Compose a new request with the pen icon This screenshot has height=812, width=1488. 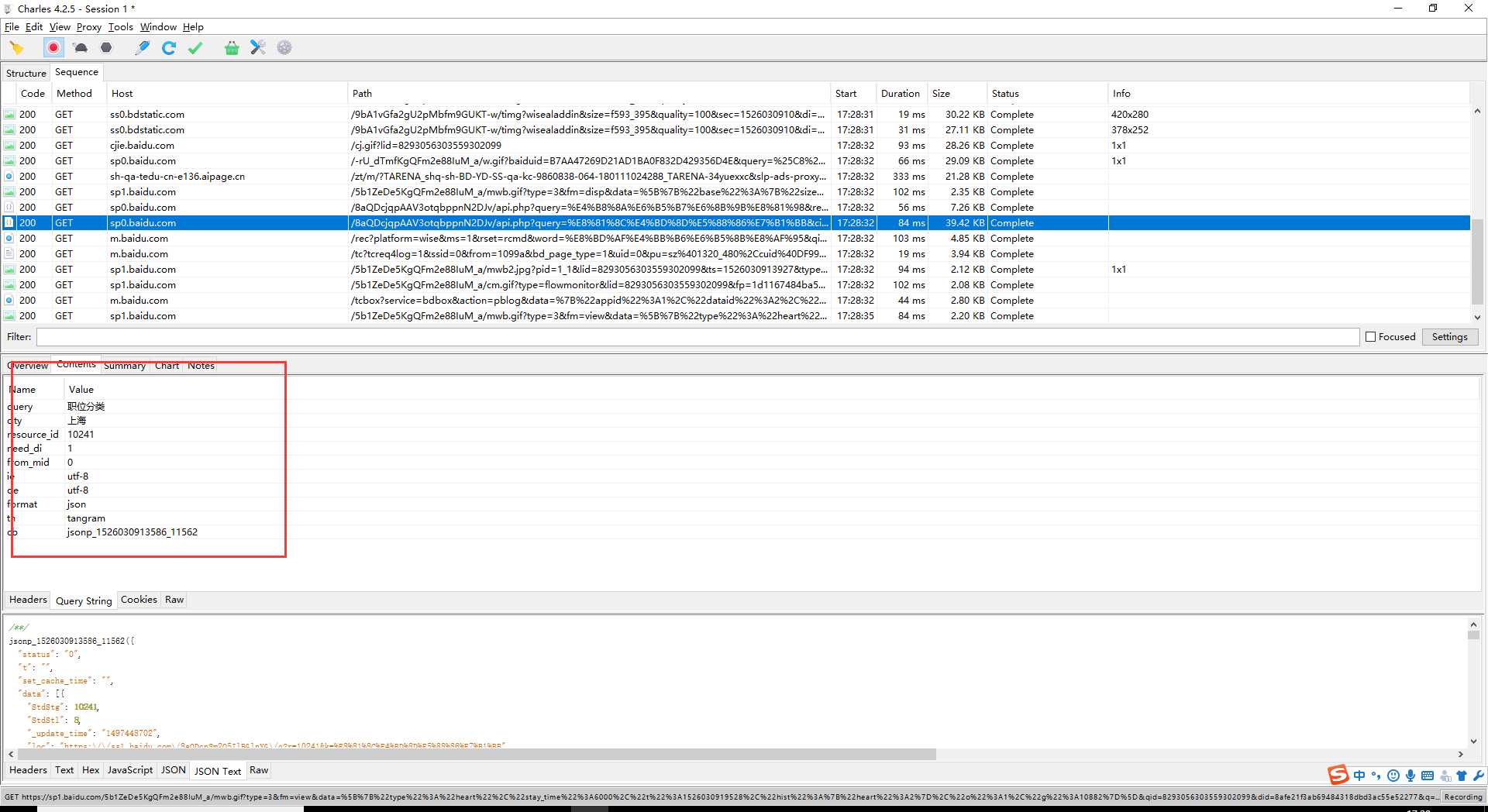pyautogui.click(x=142, y=48)
